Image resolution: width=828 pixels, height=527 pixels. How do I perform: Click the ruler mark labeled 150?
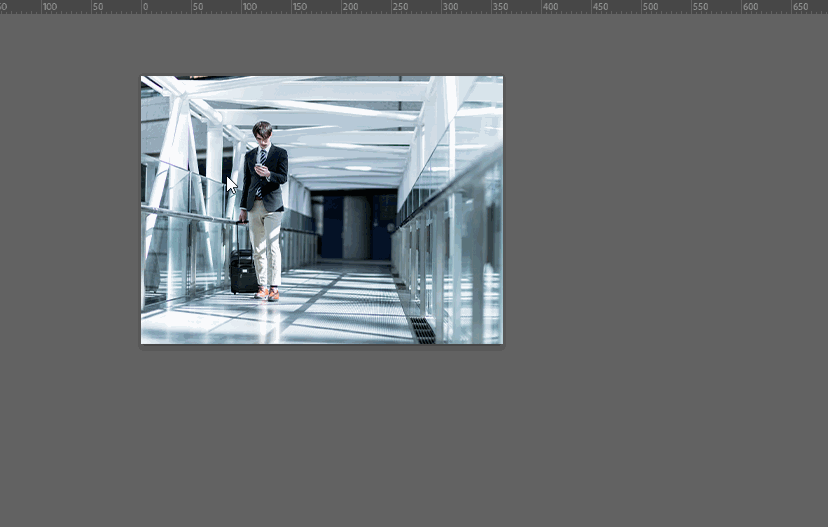pyautogui.click(x=299, y=7)
